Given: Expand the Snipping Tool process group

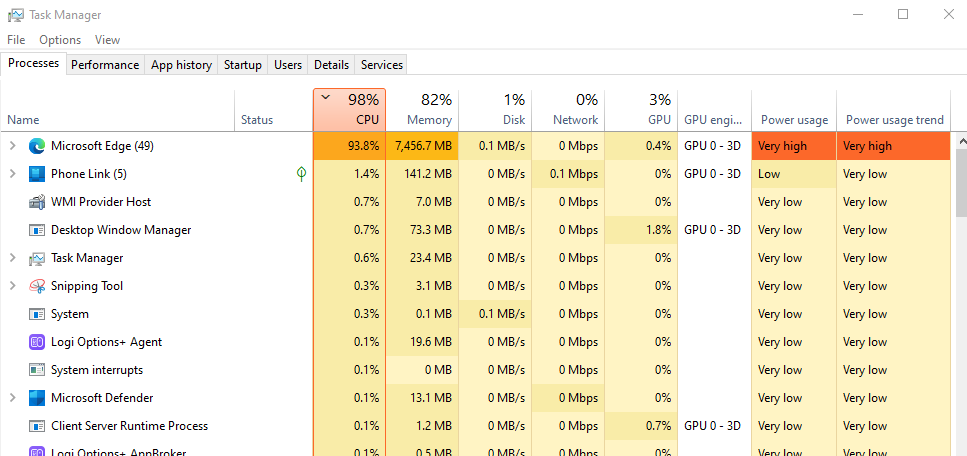Looking at the screenshot, I should 12,286.
